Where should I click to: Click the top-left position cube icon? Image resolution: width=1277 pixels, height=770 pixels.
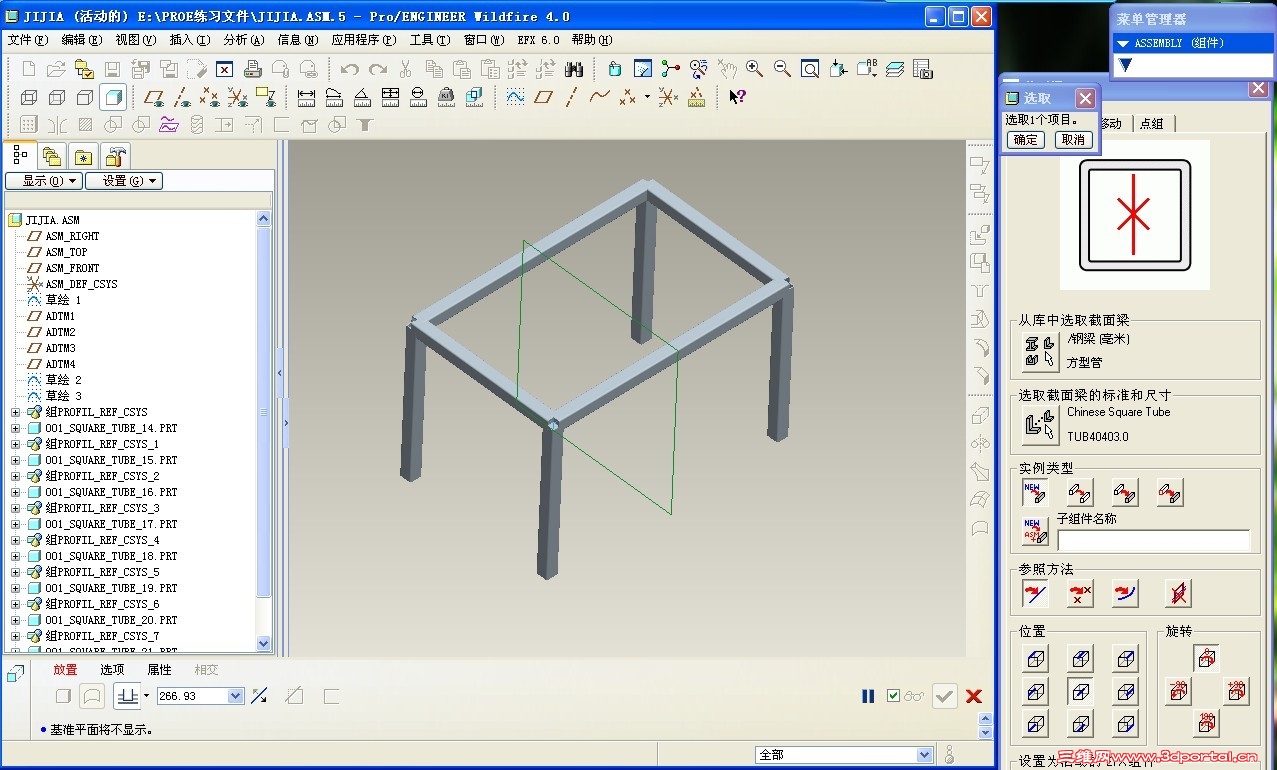(x=1036, y=658)
